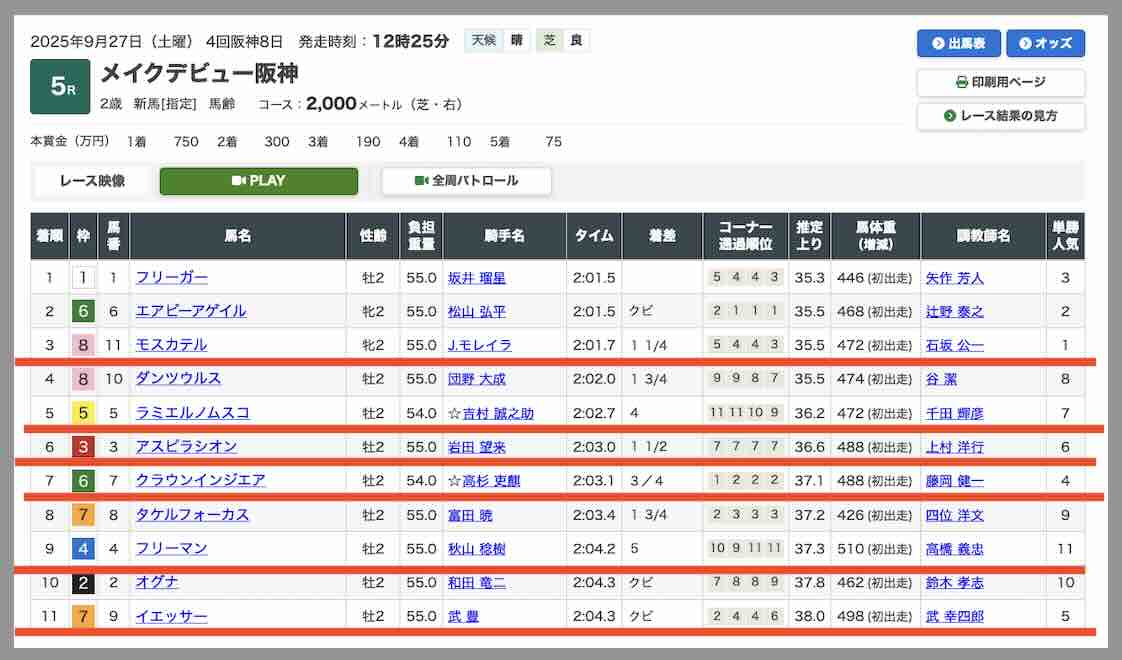Open the レース結果の見方 guide
Screen dimensions: 1122x660
pyautogui.click(x=1000, y=116)
